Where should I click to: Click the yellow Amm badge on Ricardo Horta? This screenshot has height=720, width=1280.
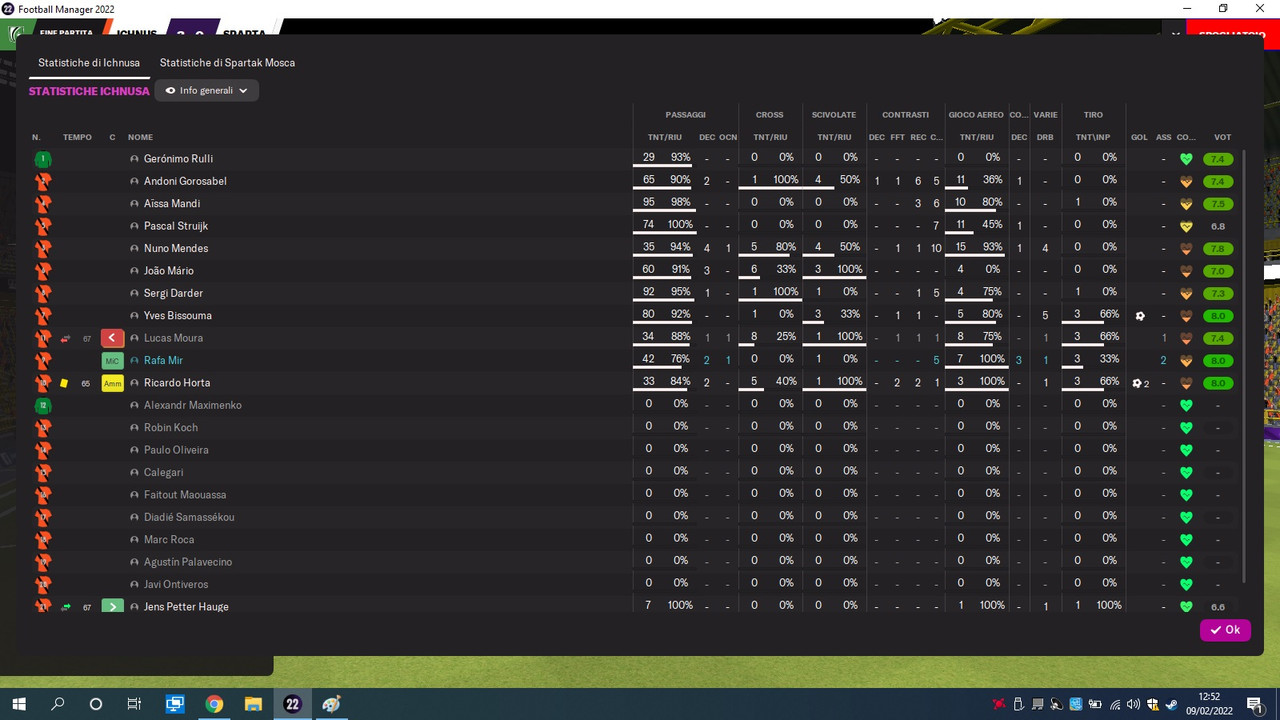[x=113, y=383]
